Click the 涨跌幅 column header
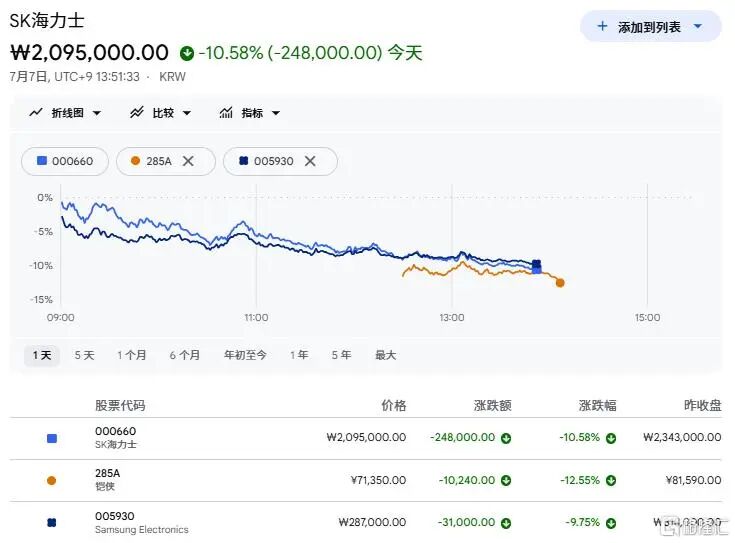The image size is (735, 543). coord(597,405)
